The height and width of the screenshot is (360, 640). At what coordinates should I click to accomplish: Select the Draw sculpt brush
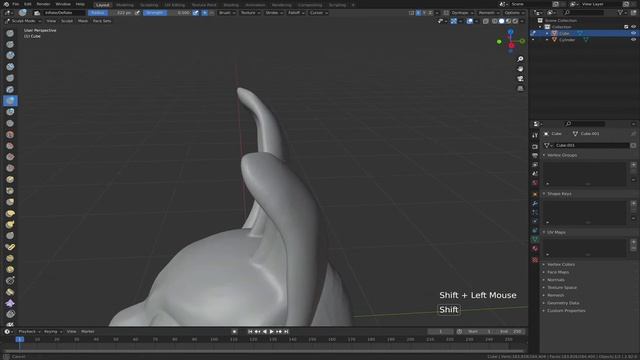pyautogui.click(x=10, y=33)
